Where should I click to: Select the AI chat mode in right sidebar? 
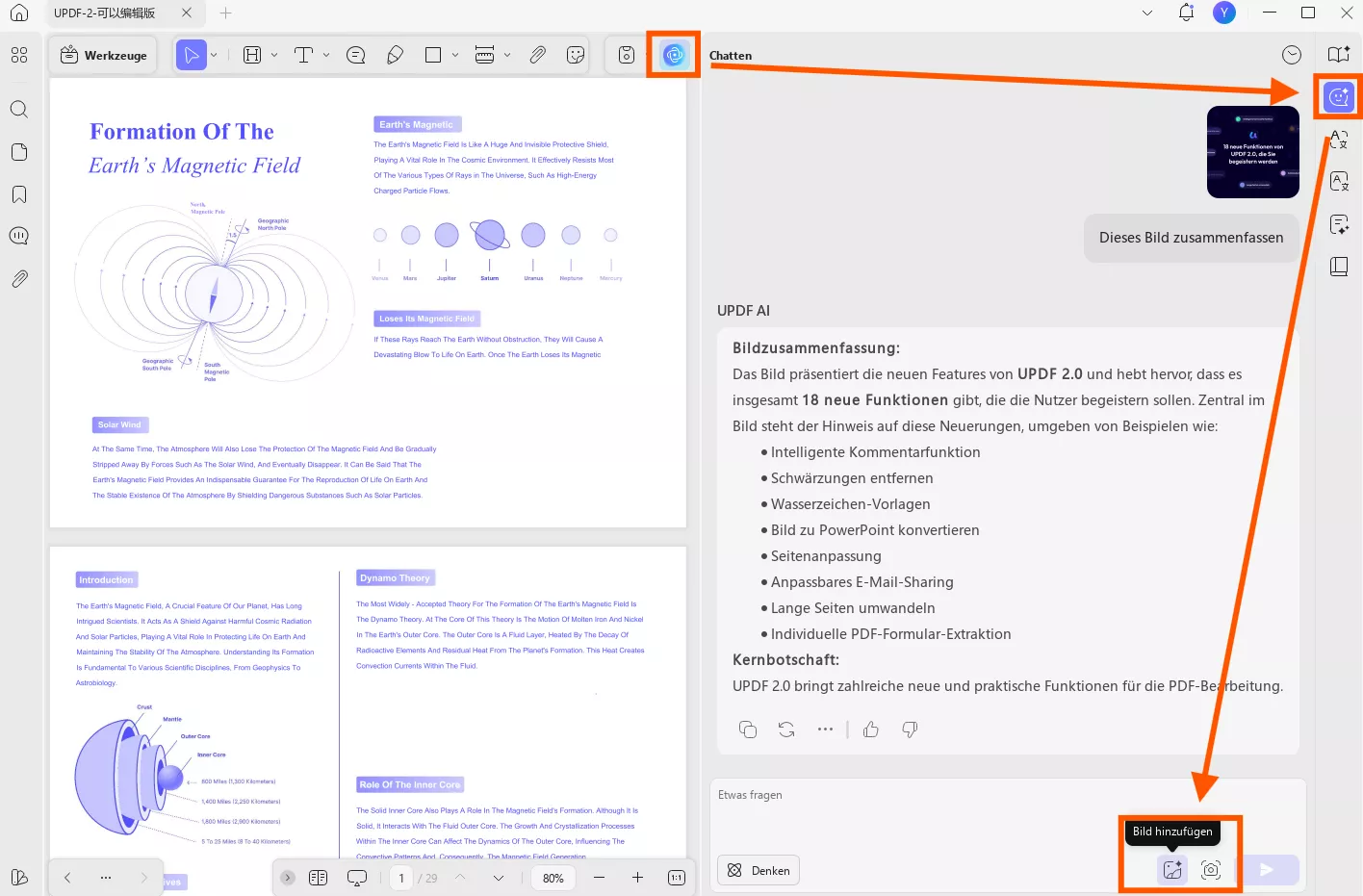[x=1339, y=97]
